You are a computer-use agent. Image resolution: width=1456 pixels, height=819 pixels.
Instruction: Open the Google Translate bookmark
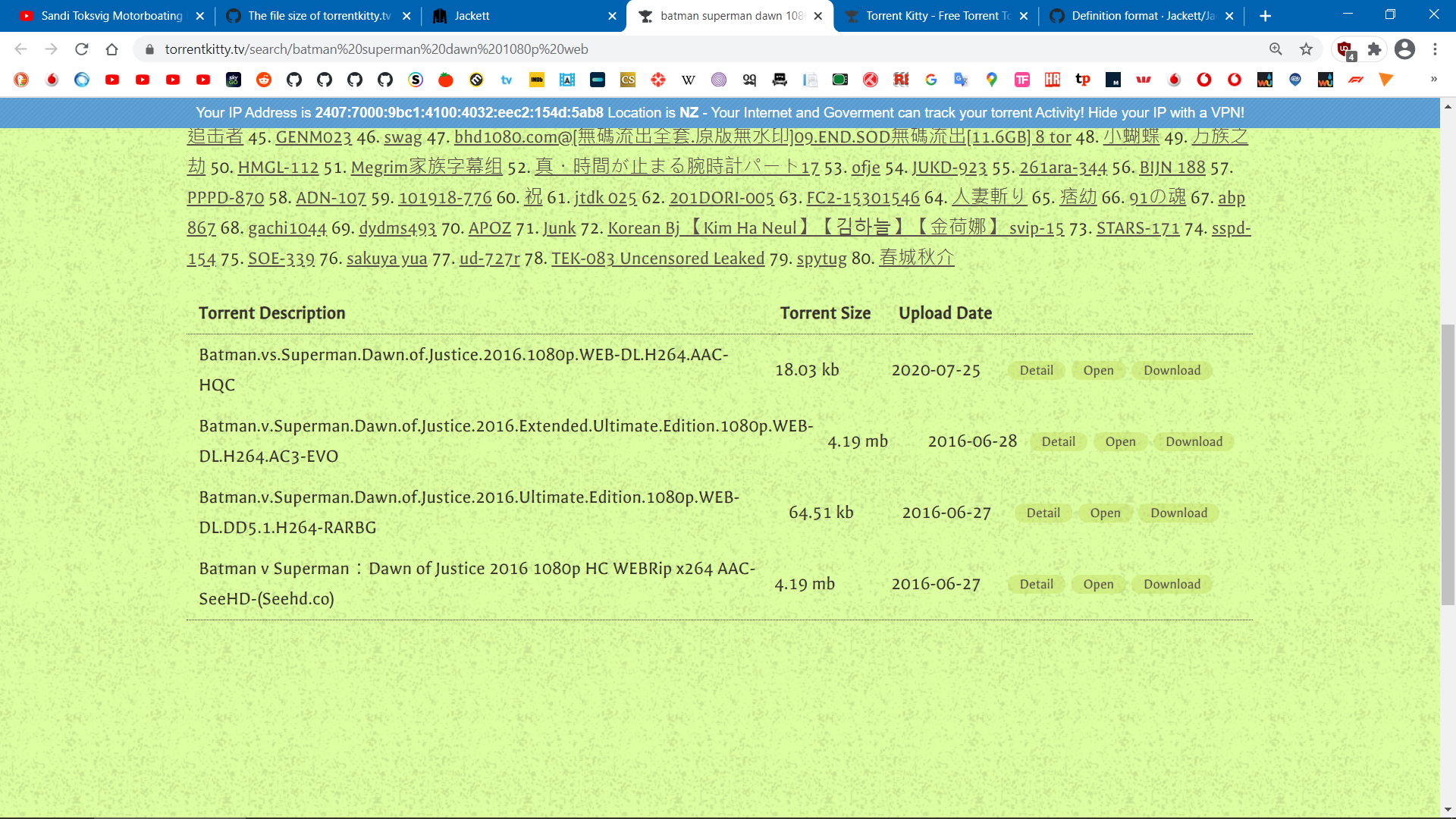[x=961, y=80]
